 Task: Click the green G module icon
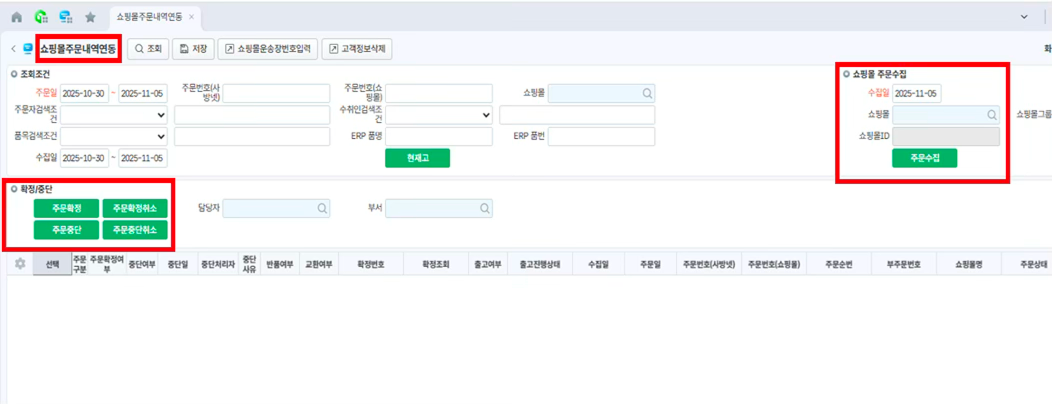41,17
